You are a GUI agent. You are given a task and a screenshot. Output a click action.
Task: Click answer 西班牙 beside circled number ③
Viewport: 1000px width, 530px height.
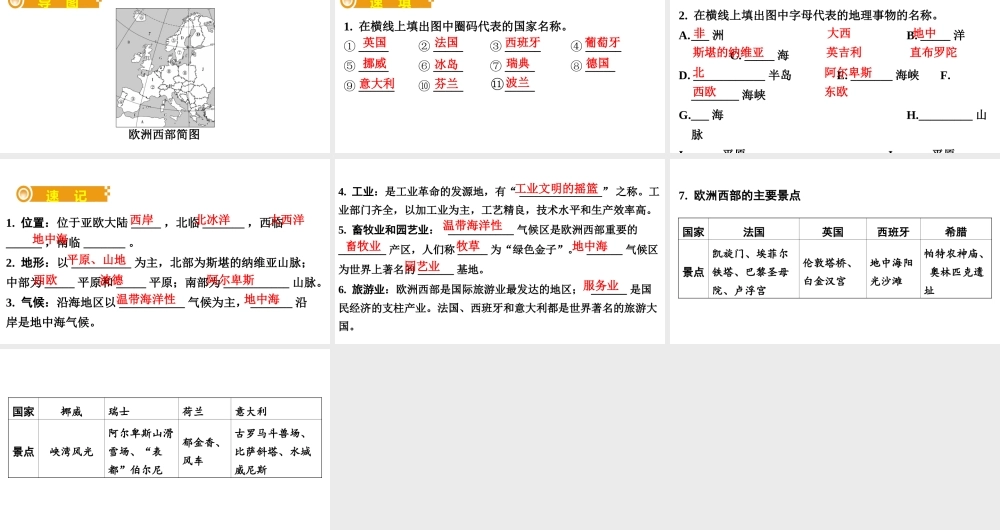(522, 43)
